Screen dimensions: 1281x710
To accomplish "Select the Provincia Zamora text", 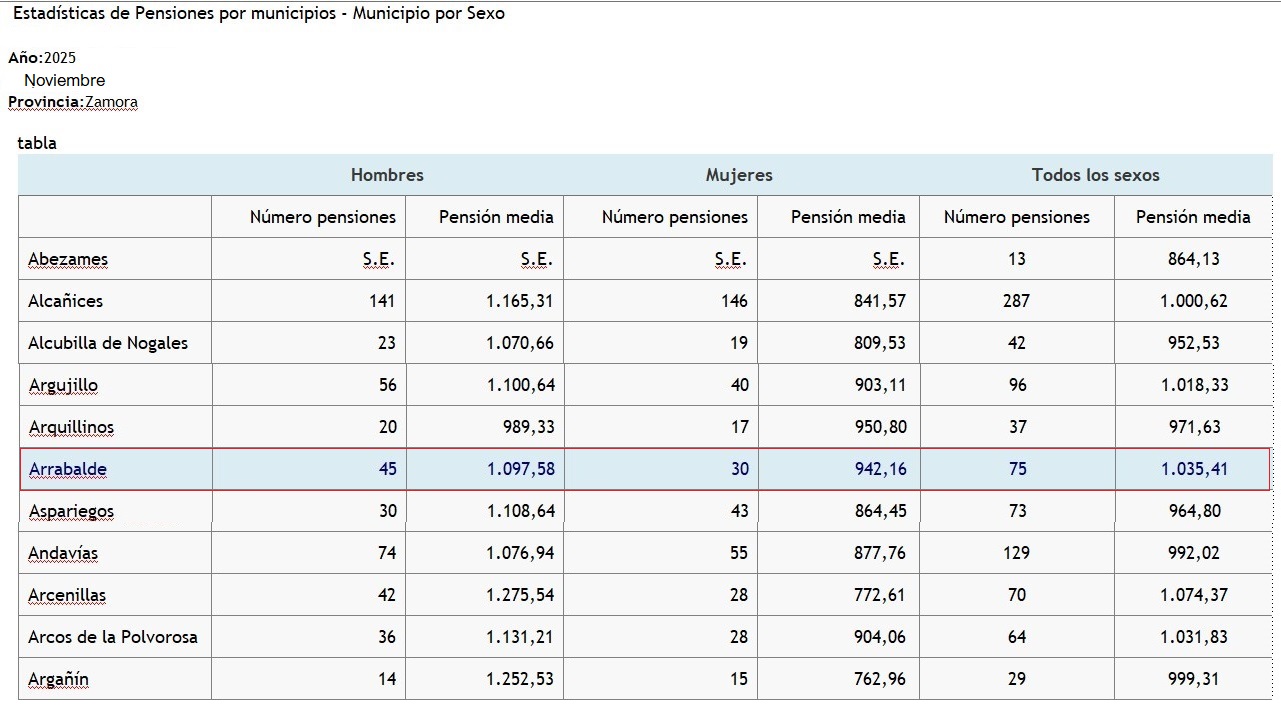I will pos(73,102).
